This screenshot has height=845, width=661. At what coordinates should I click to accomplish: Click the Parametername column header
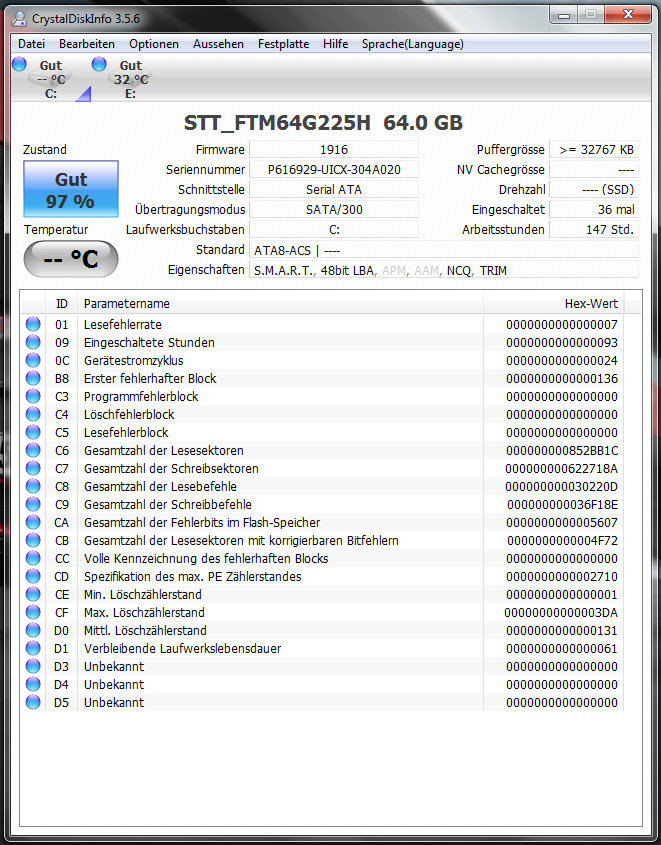280,303
